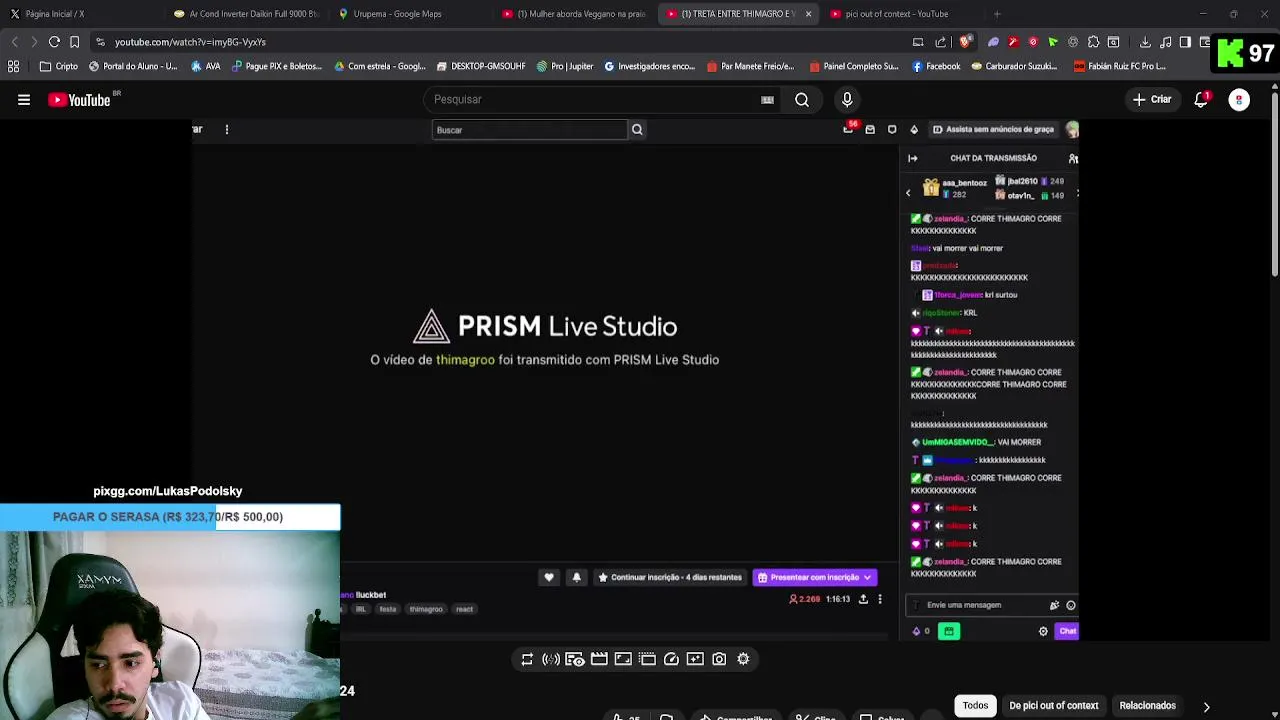Click the youtube.com address bar URL
The image size is (1280, 720).
(x=190, y=42)
